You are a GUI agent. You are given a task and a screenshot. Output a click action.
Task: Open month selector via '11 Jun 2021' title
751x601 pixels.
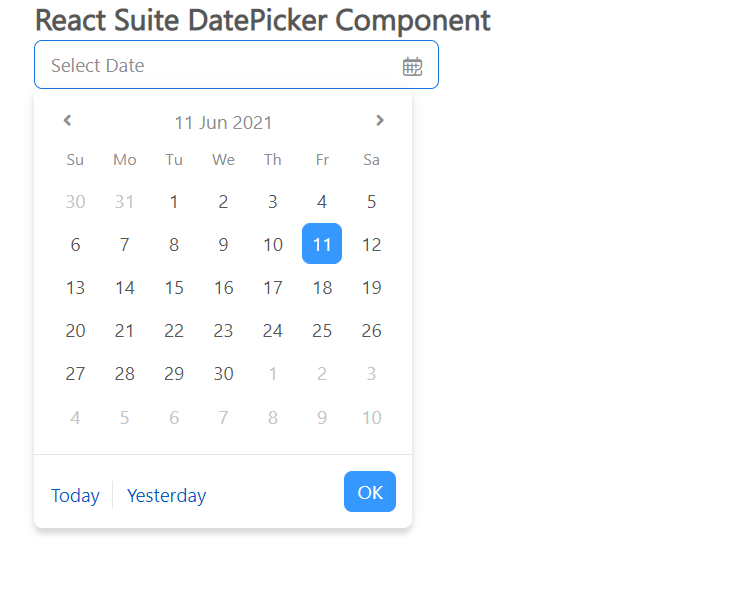pos(223,123)
